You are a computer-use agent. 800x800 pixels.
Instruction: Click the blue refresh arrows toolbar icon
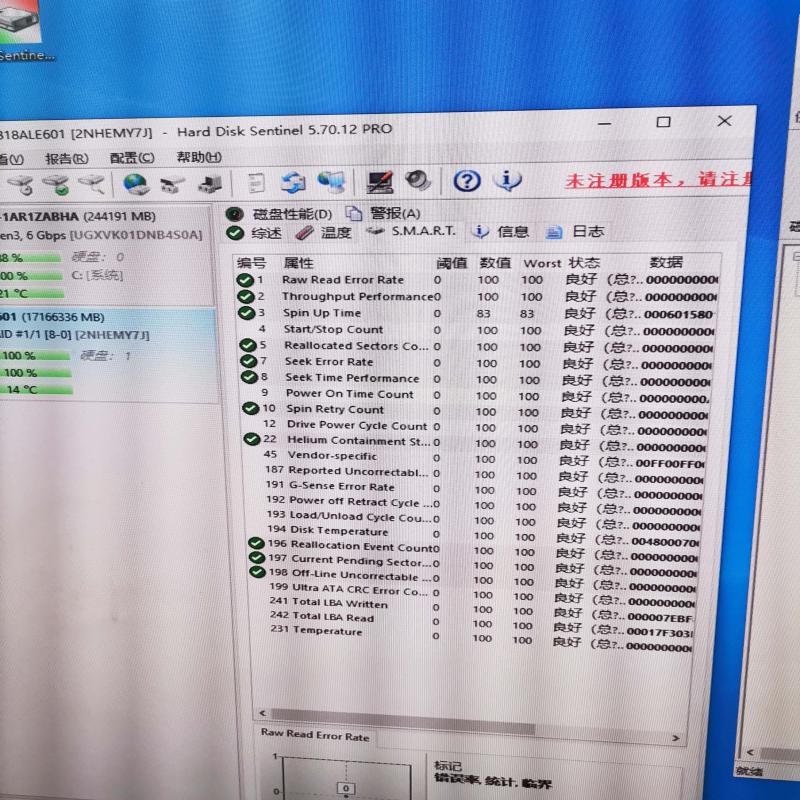coord(293,183)
